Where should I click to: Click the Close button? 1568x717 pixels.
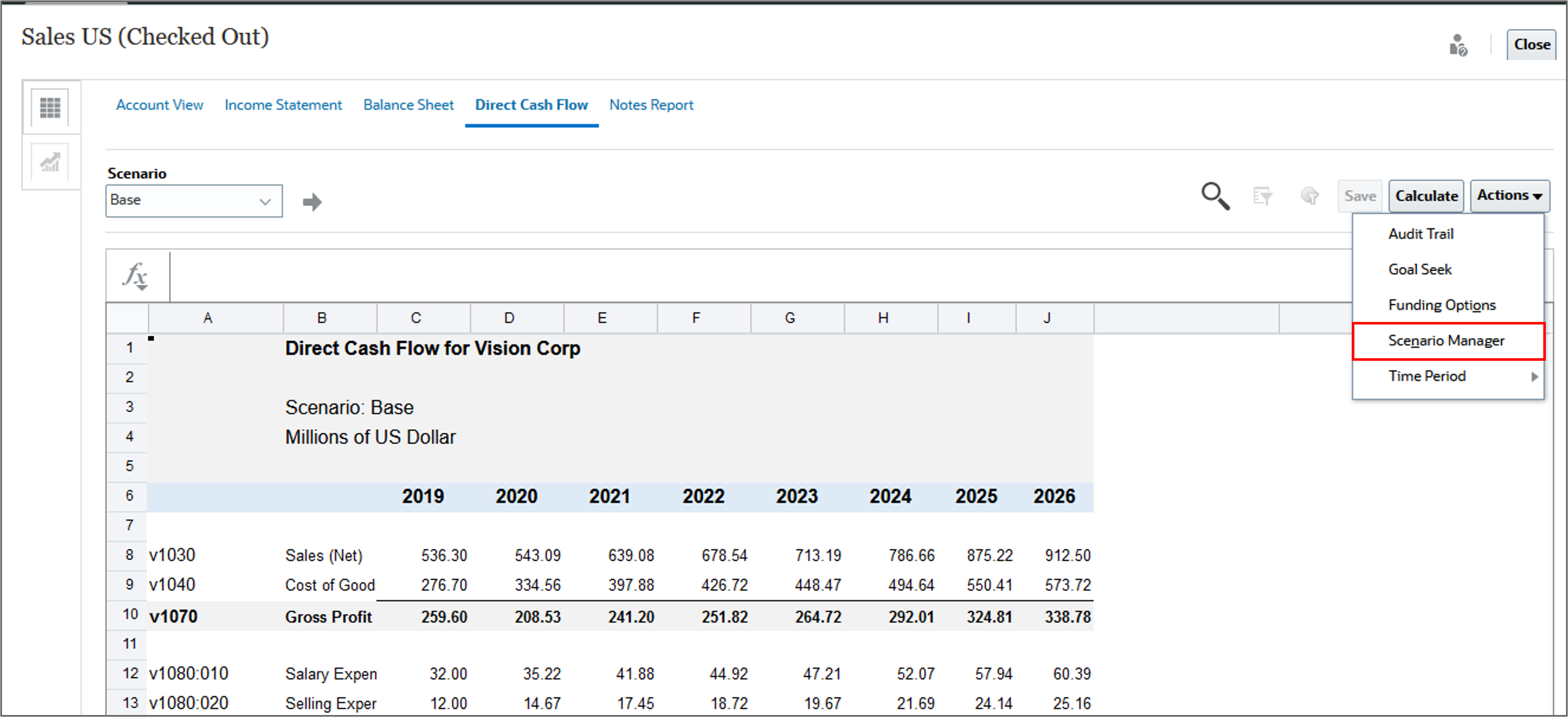[x=1532, y=45]
